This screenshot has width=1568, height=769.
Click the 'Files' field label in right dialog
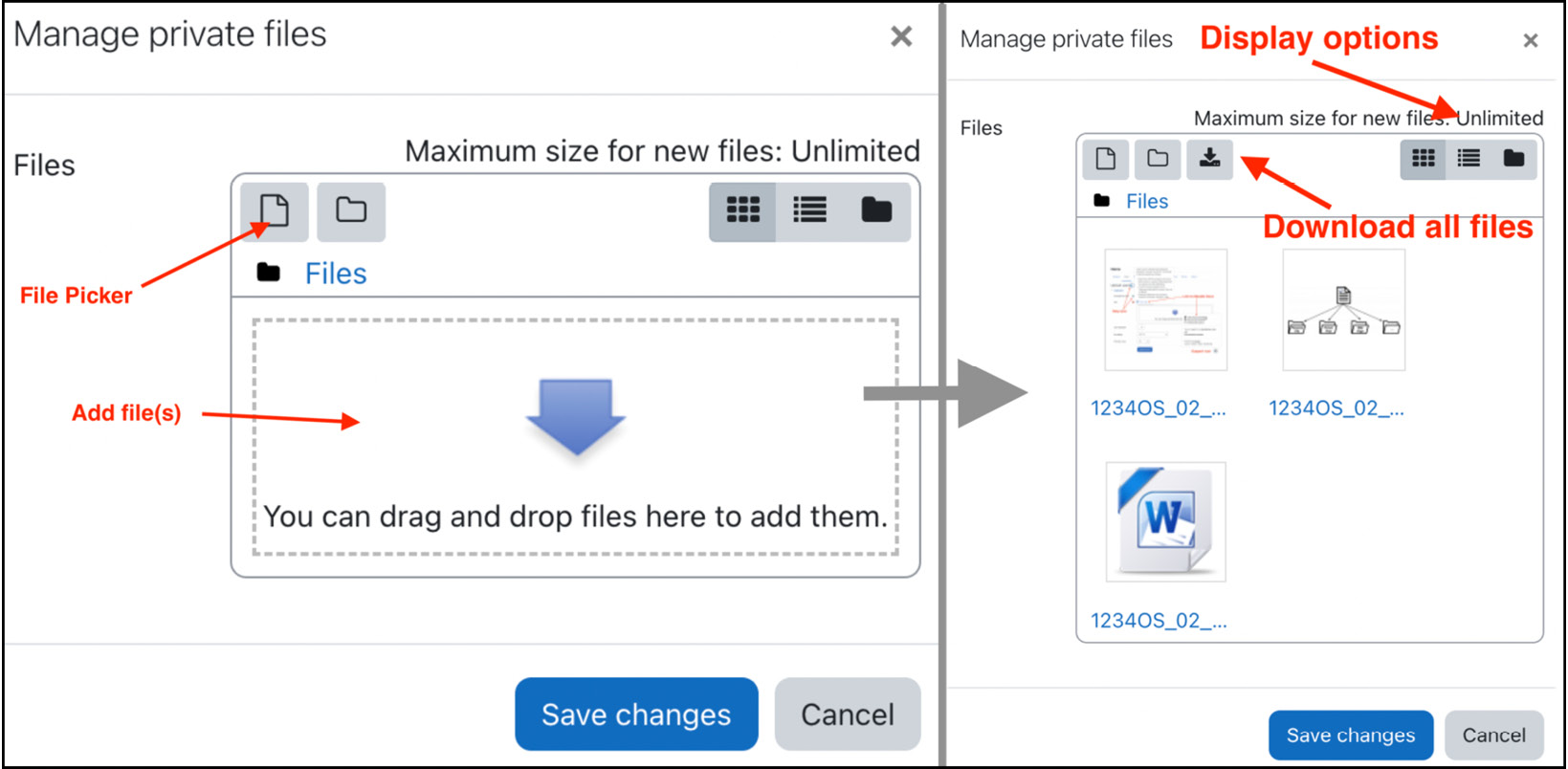(x=981, y=128)
